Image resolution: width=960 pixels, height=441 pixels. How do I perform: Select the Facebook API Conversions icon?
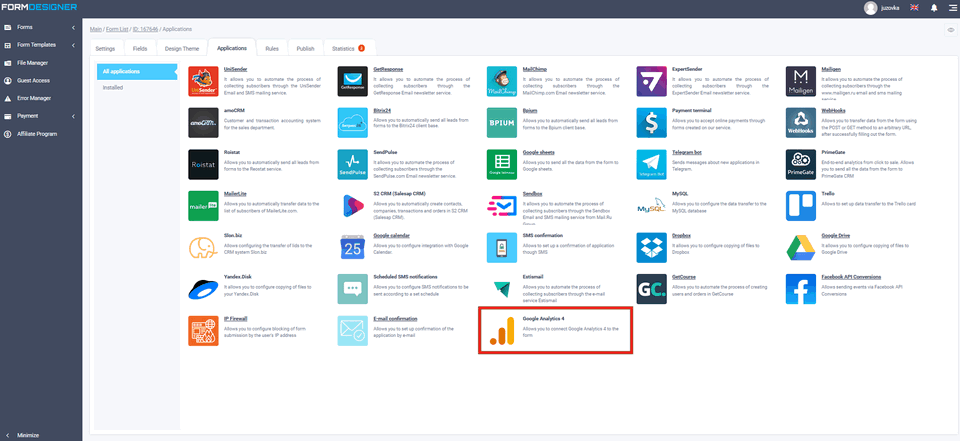802,290
